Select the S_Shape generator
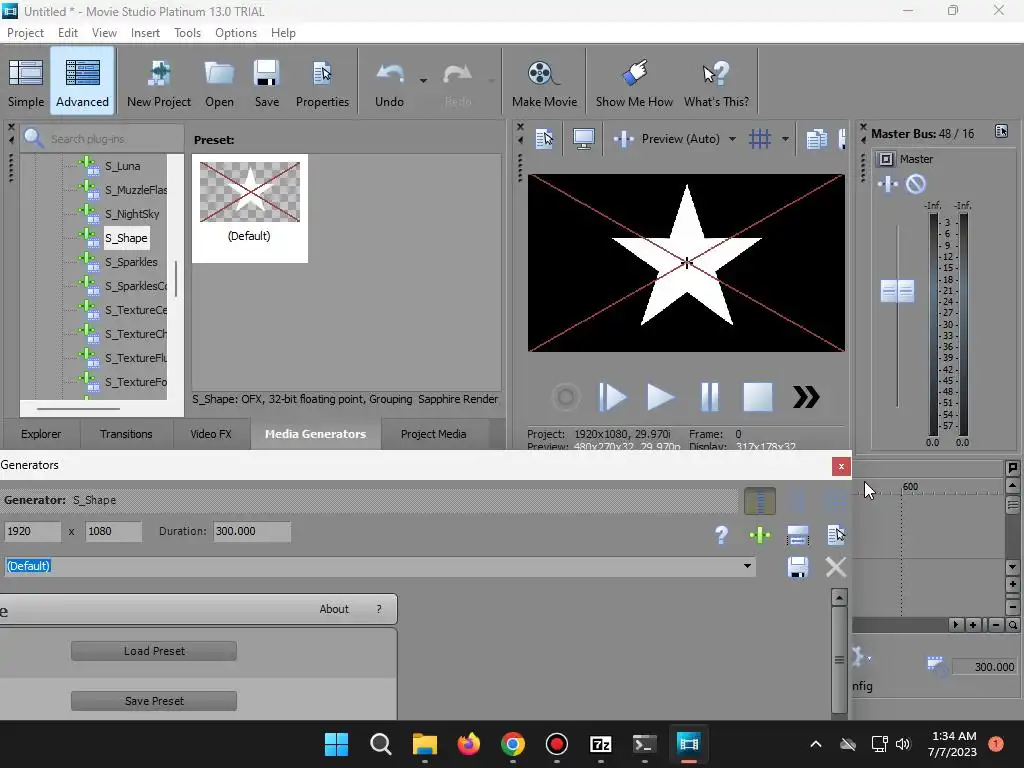This screenshot has width=1024, height=768. click(126, 238)
